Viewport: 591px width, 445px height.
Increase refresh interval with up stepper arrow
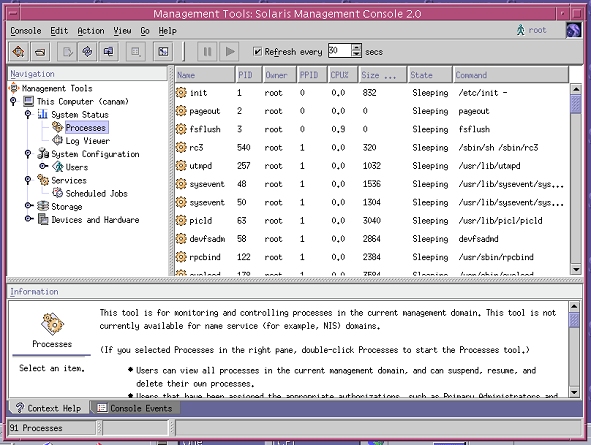point(356,47)
